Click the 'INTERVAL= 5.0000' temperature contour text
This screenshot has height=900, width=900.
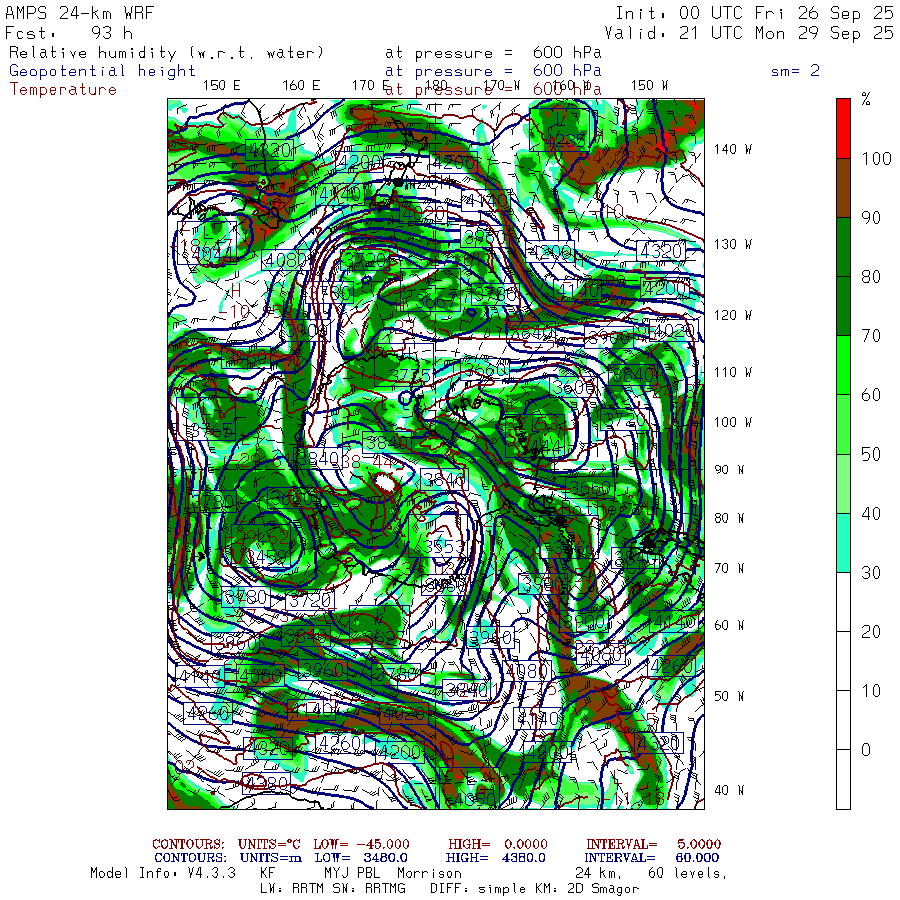pos(653,844)
